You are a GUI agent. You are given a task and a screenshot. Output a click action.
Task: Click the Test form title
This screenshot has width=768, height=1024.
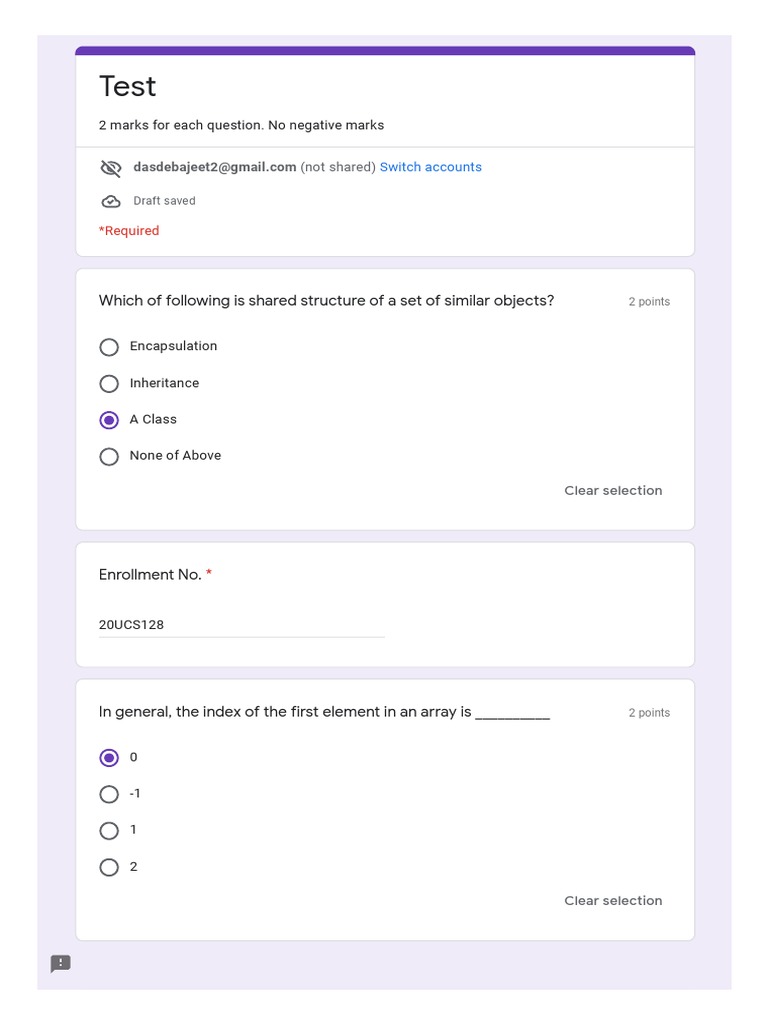click(128, 87)
